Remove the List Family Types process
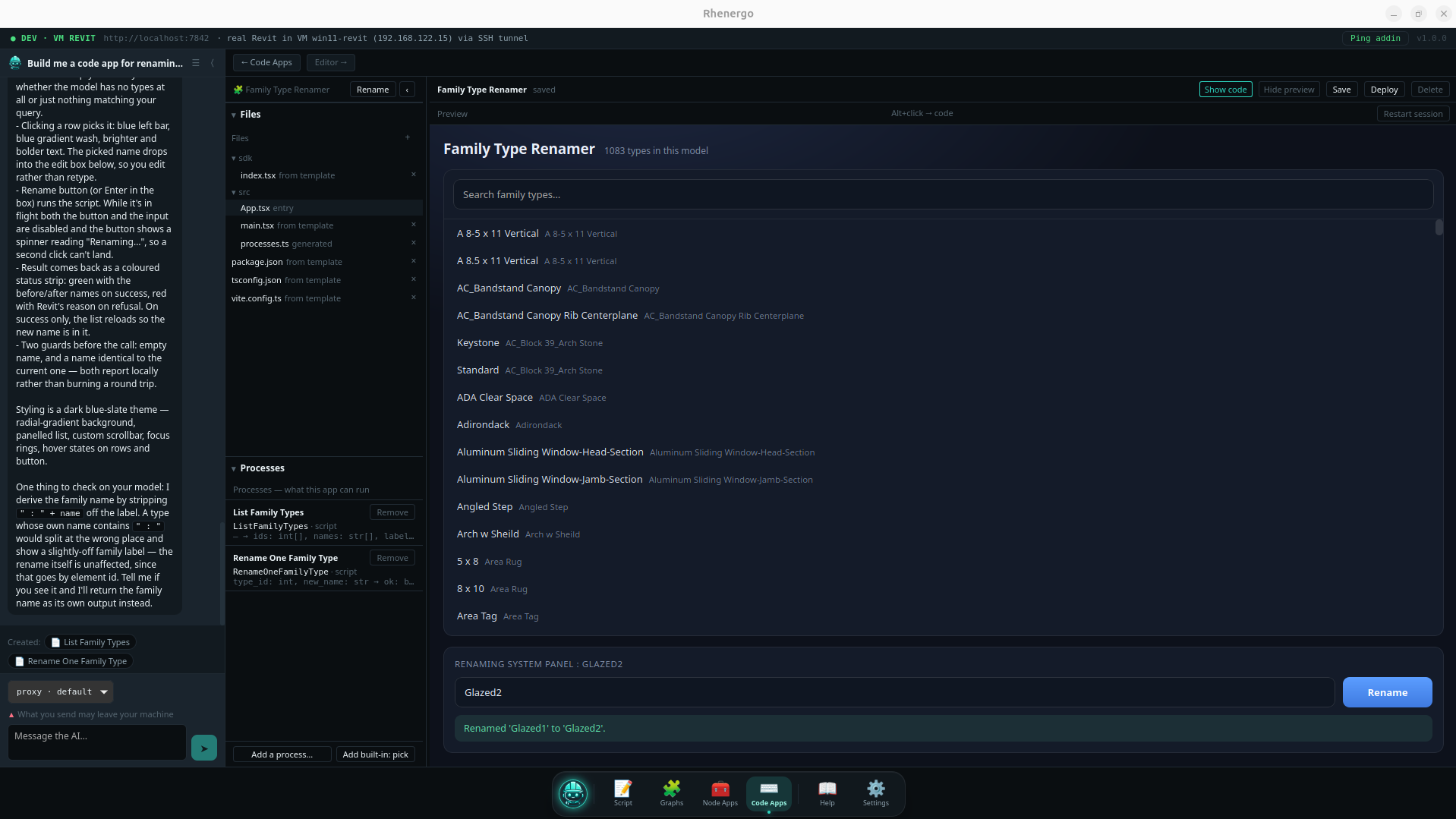This screenshot has width=1456, height=819. 392,512
